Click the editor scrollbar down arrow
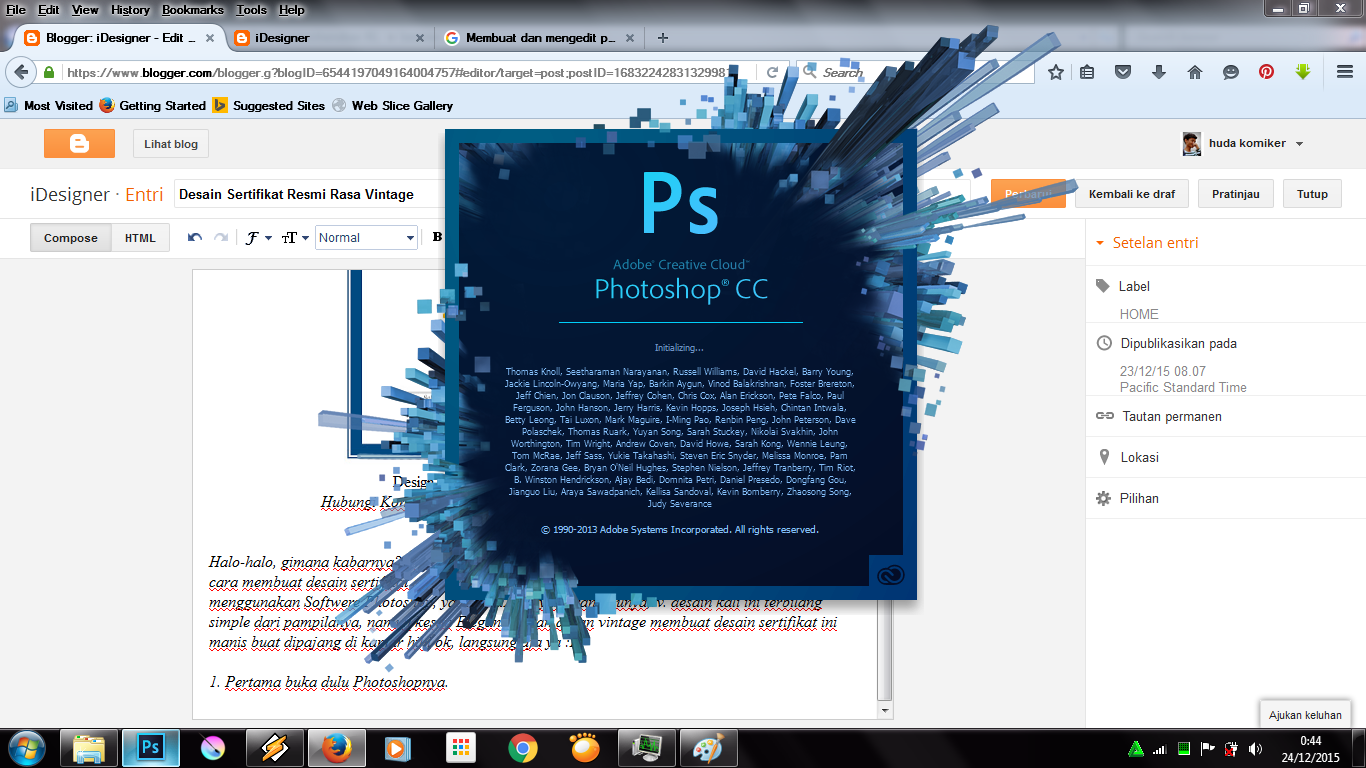 884,710
